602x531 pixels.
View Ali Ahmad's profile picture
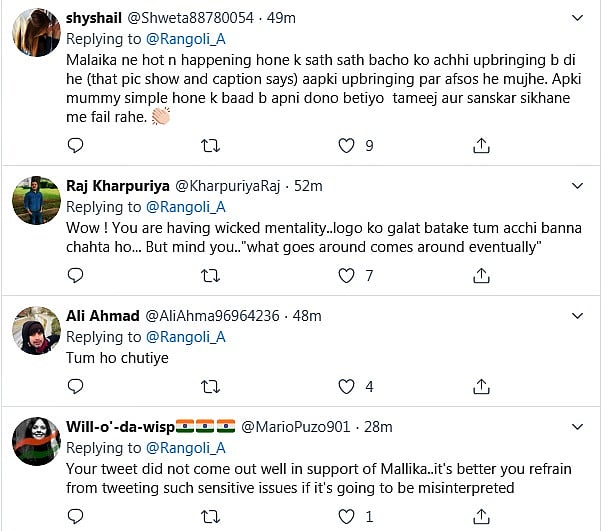click(x=35, y=331)
